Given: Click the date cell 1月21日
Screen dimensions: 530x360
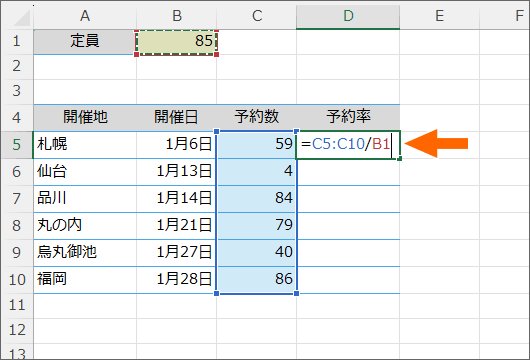Looking at the screenshot, I should [x=176, y=226].
